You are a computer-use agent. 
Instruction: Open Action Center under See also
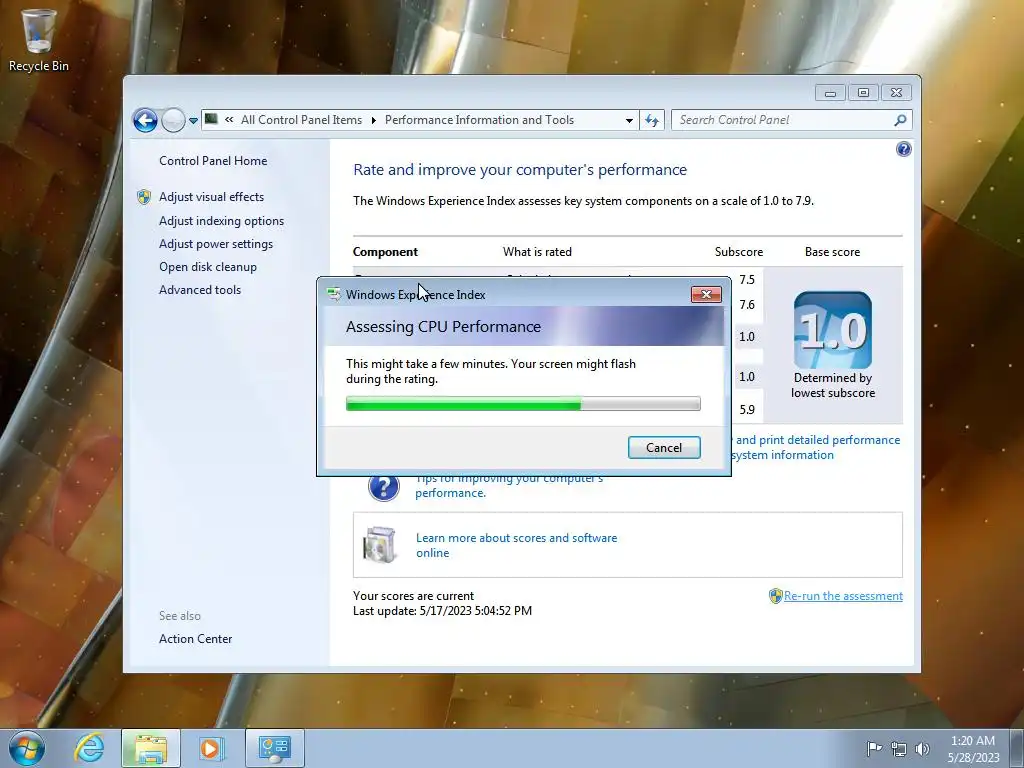195,639
